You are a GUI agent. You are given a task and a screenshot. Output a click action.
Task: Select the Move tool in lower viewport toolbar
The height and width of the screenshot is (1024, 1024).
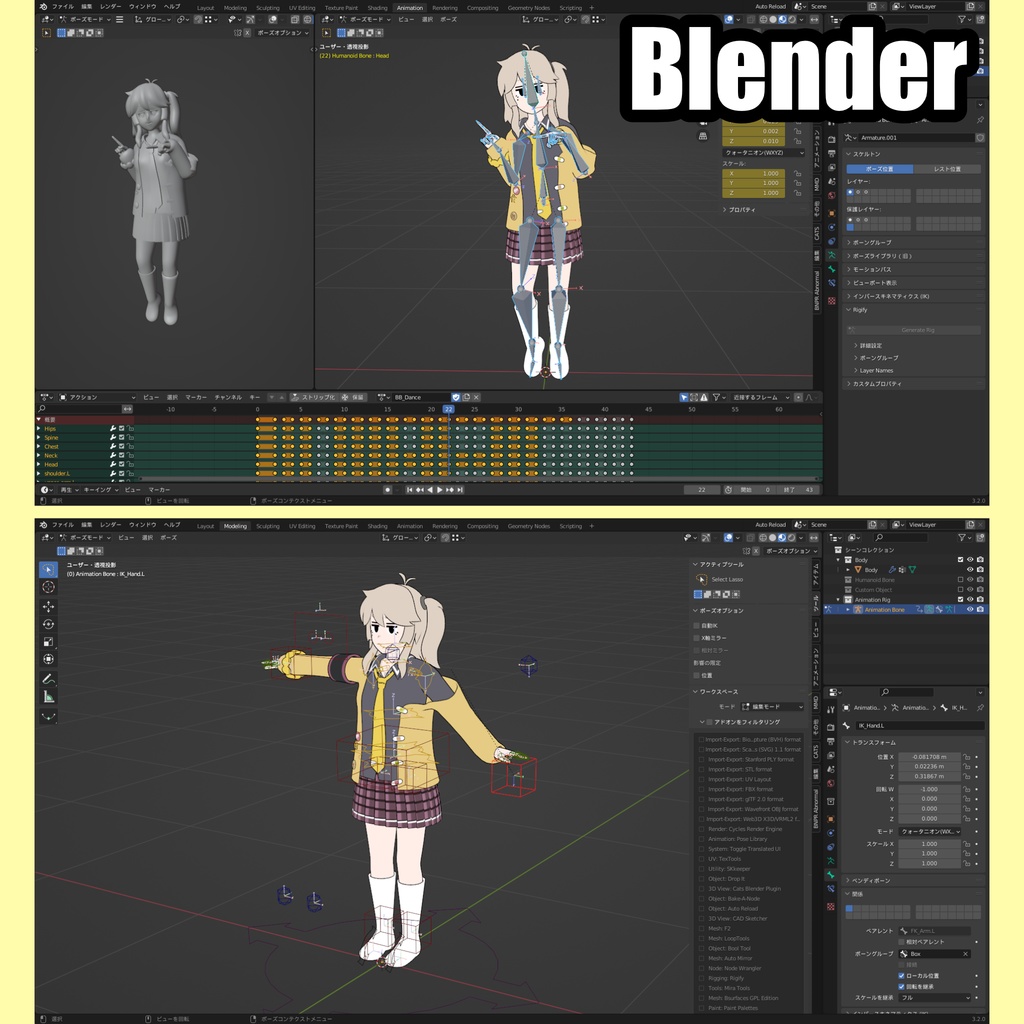pos(48,606)
